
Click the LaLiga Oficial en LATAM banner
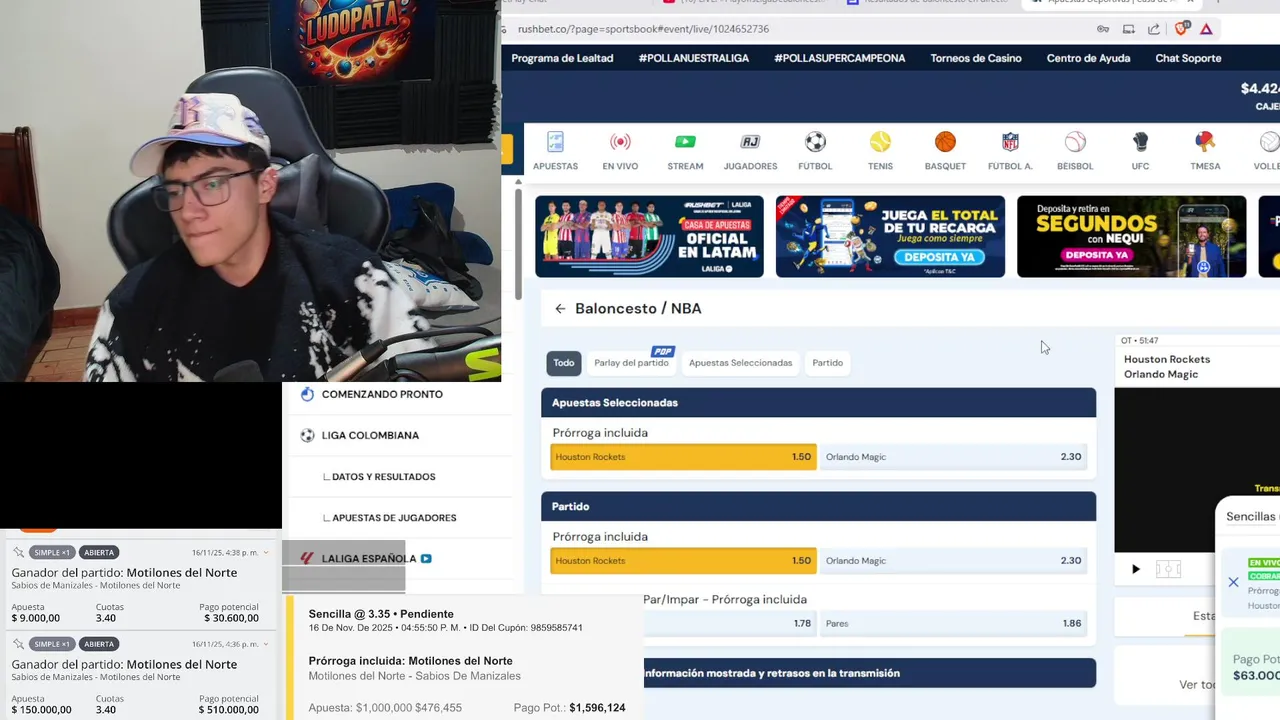[x=649, y=236]
